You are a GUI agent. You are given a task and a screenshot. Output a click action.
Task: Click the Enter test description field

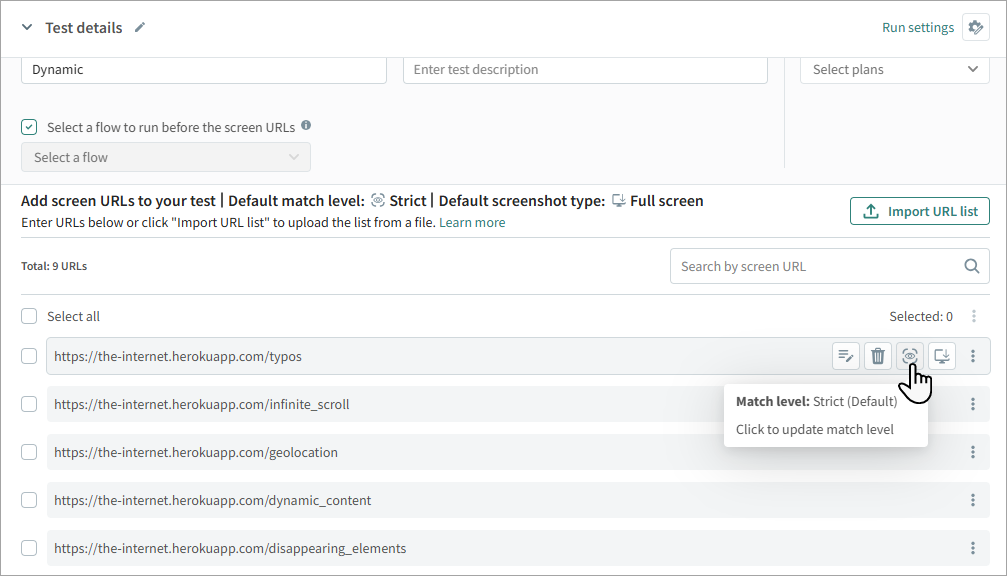(585, 69)
